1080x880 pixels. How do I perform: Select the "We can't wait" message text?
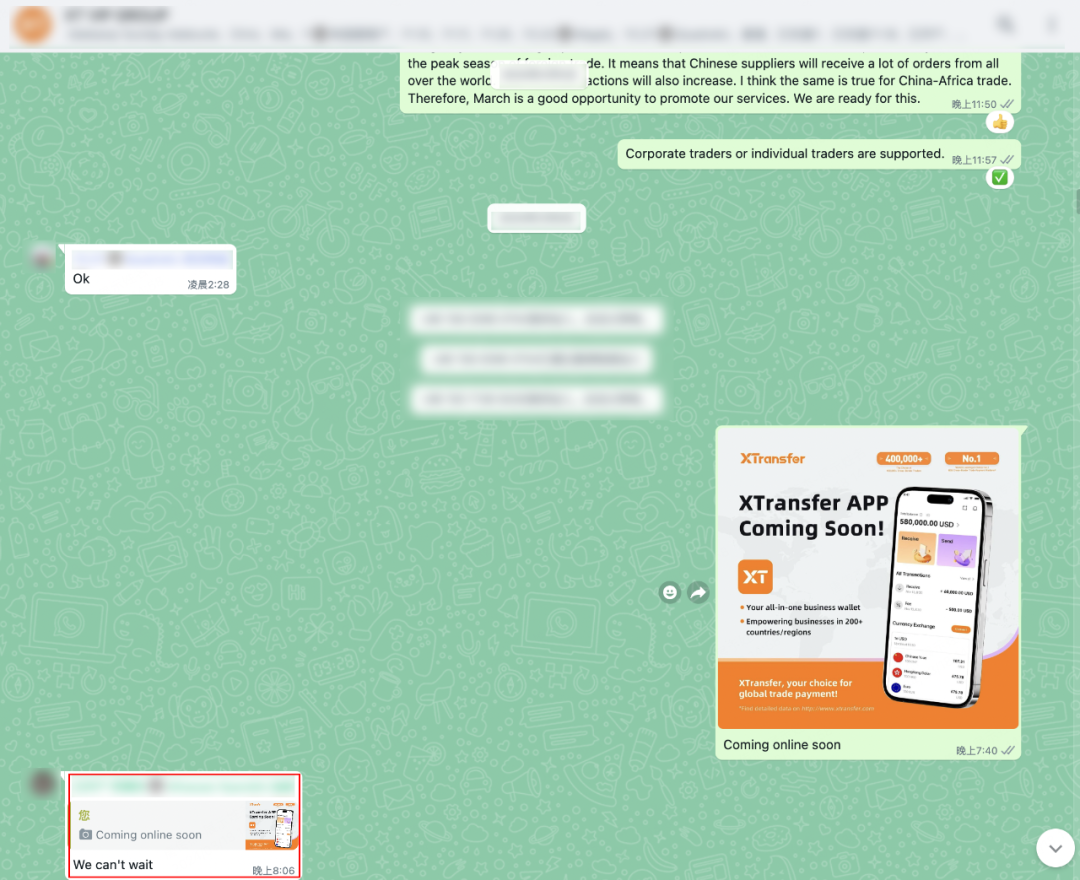tap(113, 865)
